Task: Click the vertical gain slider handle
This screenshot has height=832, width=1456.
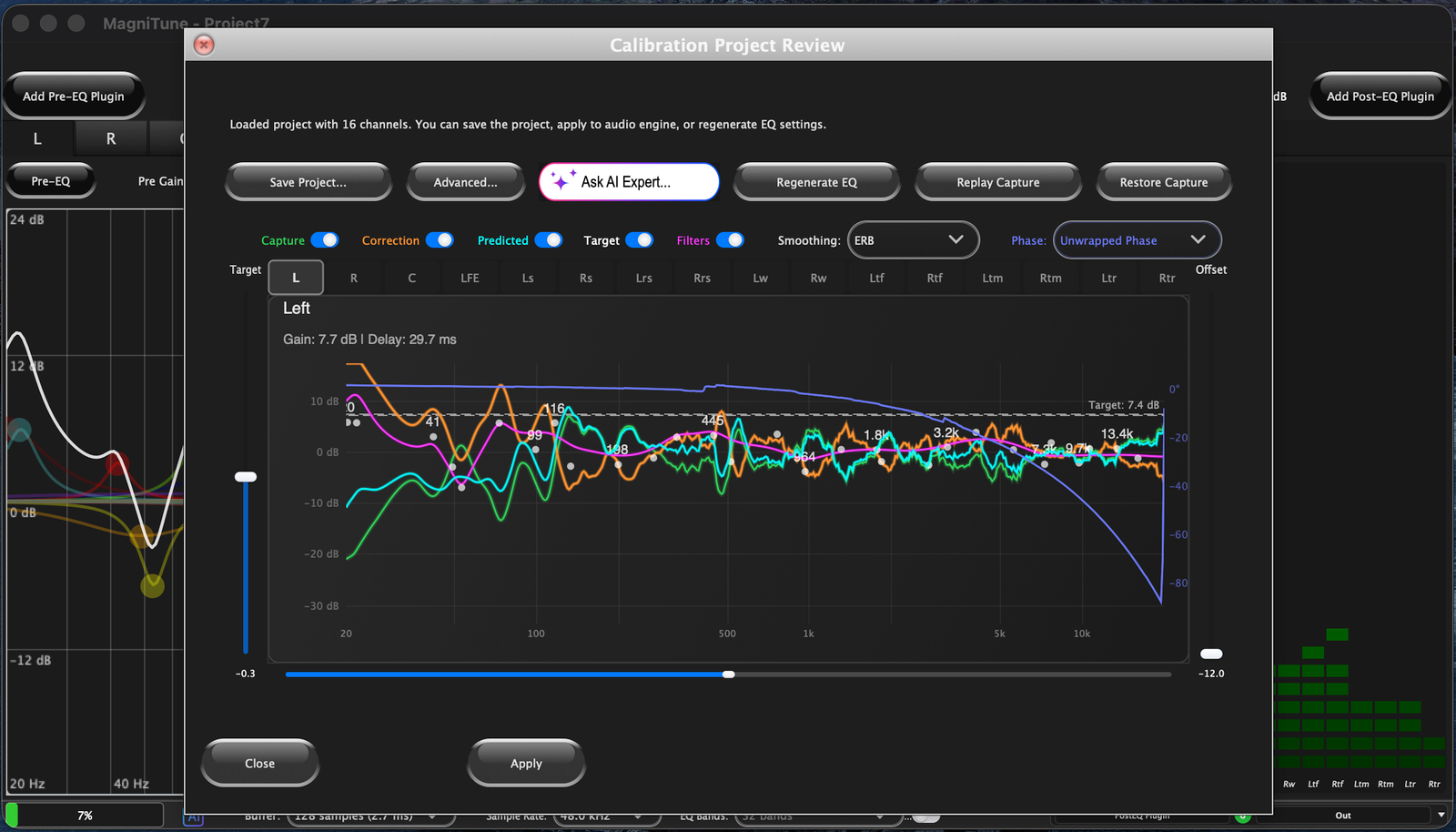Action: pyautogui.click(x=245, y=476)
